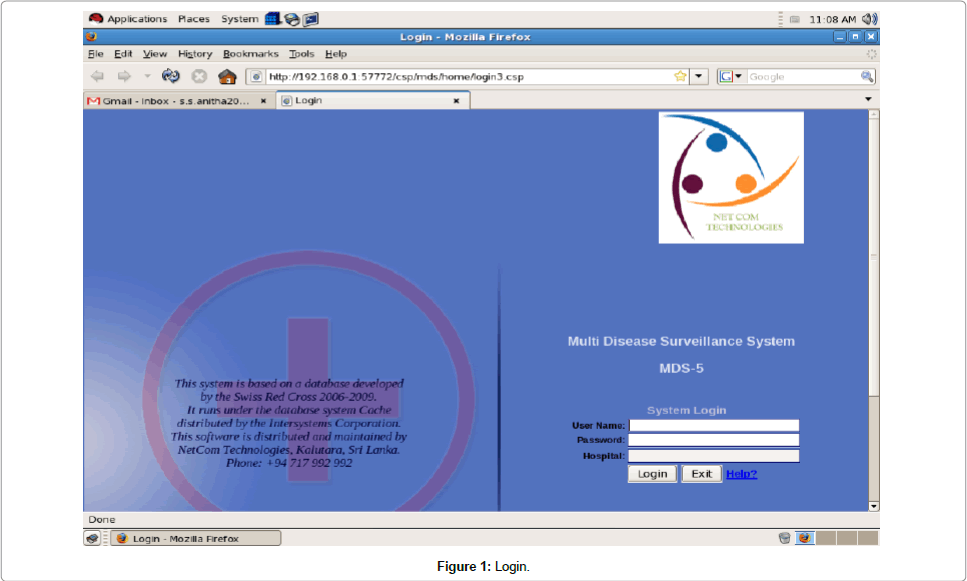Click the MDS-5 text
Viewport: 967px width, 581px height.
(681, 368)
